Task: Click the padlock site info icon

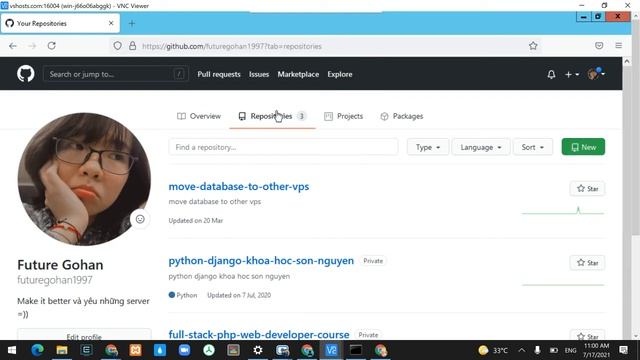Action: coord(132,46)
